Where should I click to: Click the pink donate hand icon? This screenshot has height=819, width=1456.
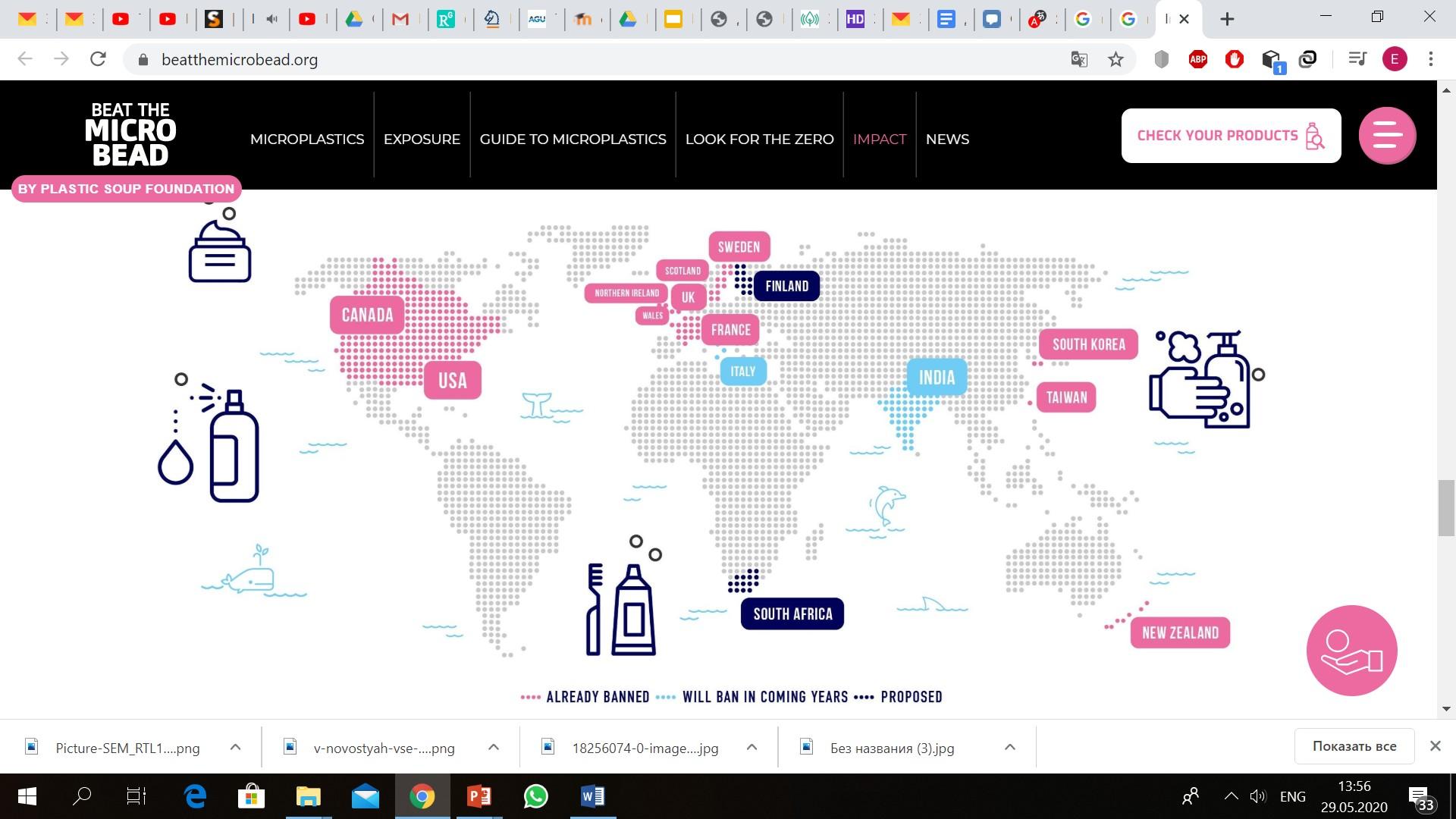tap(1351, 651)
